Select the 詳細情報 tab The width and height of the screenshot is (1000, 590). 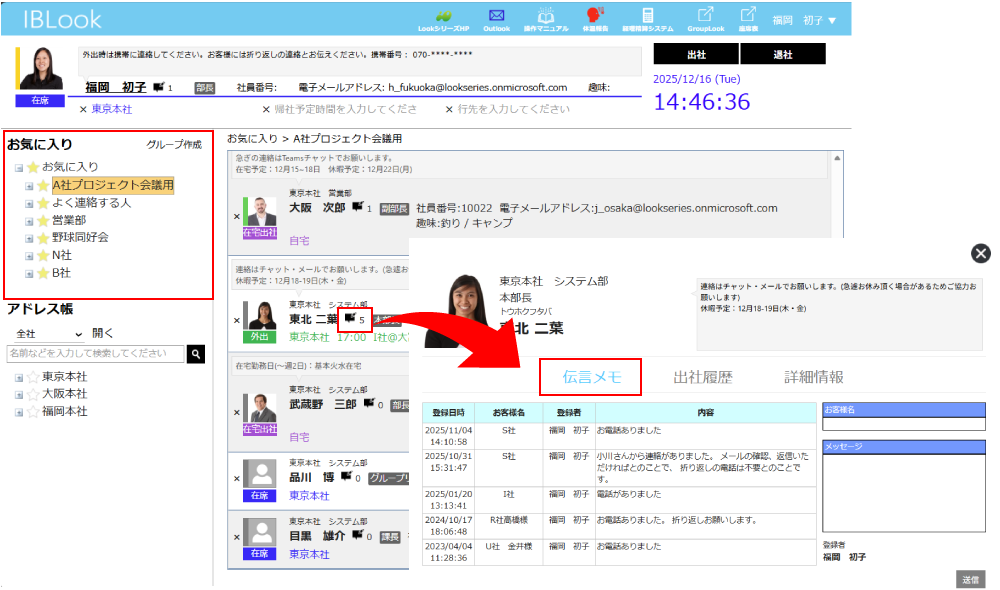[813, 377]
